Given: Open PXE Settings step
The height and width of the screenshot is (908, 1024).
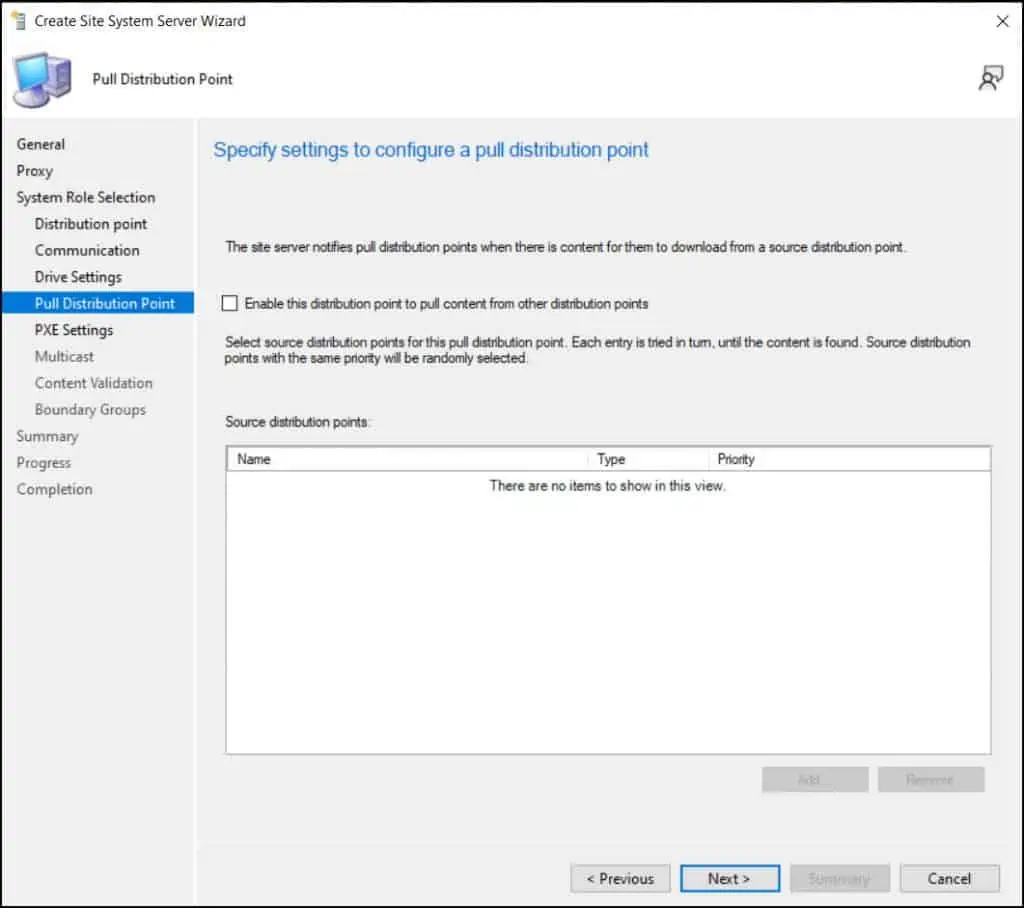Looking at the screenshot, I should coord(74,330).
